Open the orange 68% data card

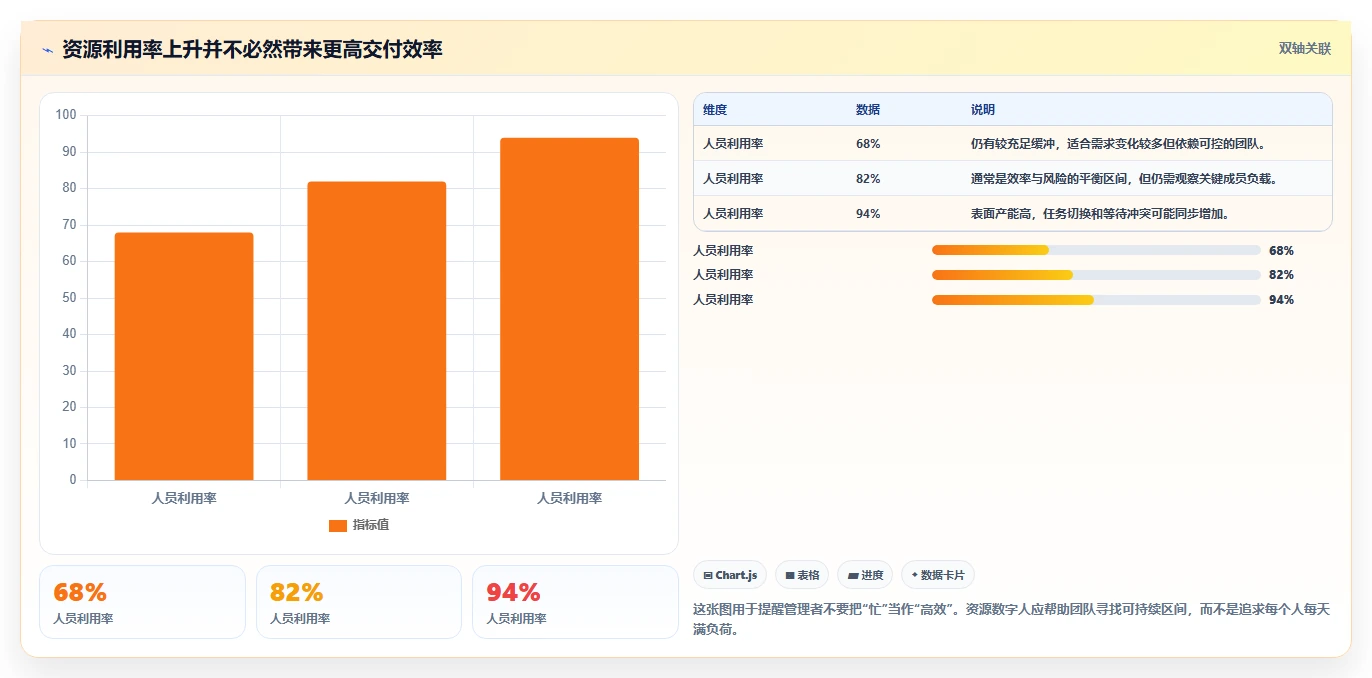pos(142,602)
